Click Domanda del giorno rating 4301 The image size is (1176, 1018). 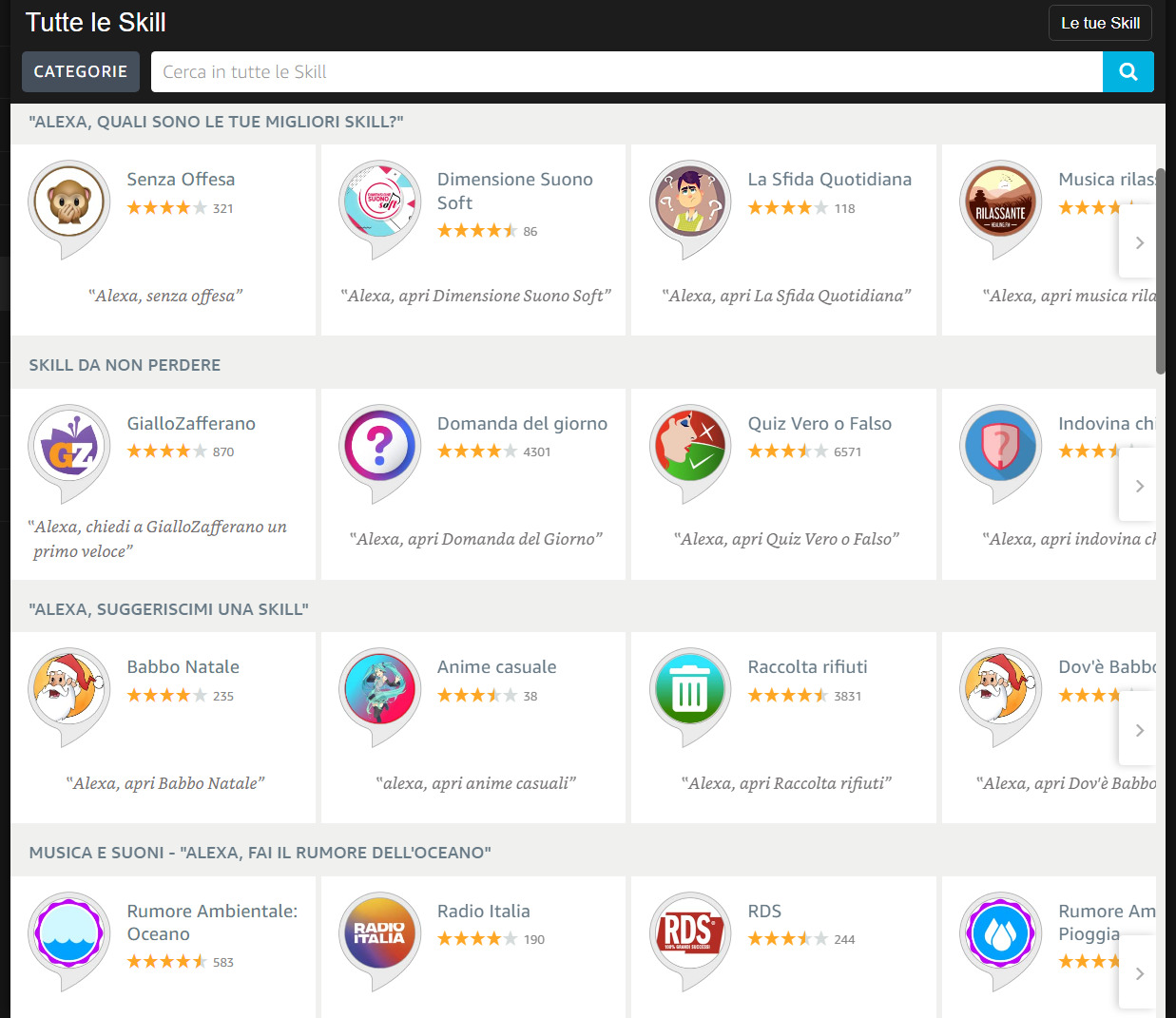pyautogui.click(x=493, y=451)
